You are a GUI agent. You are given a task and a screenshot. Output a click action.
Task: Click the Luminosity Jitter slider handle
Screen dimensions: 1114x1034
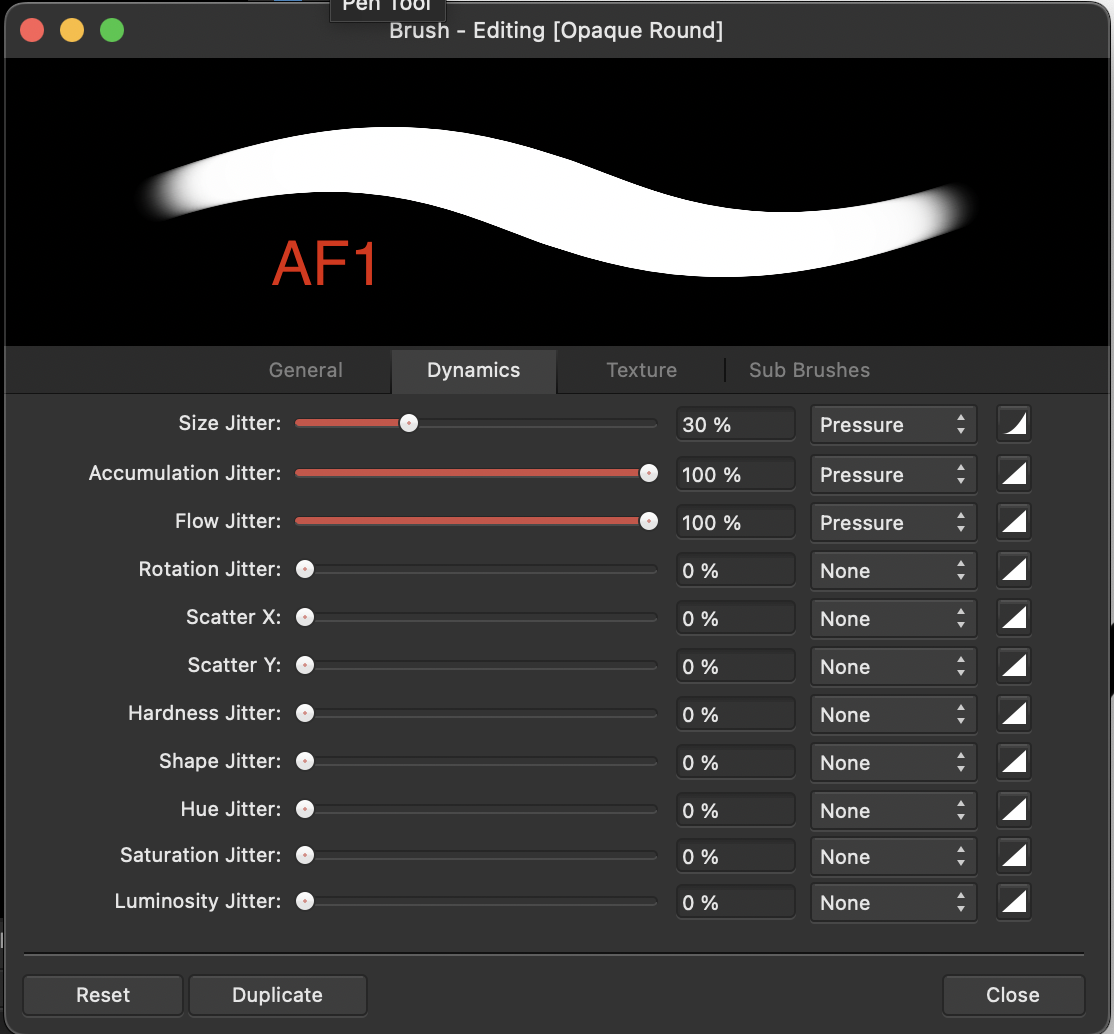point(305,902)
